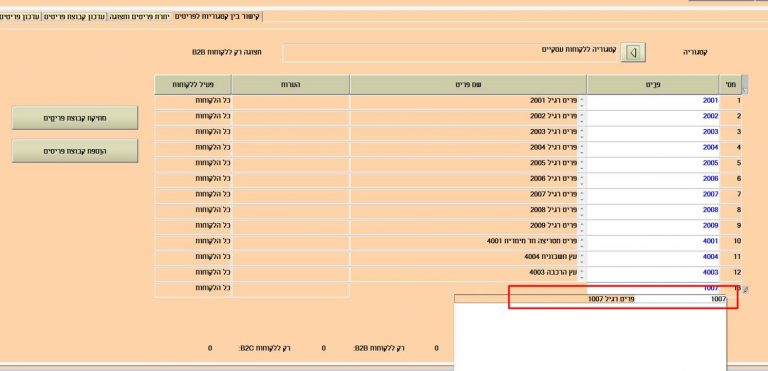768x371 pixels.
Task: Click the 'פעיל ללקוחות' column header
Action: (x=193, y=85)
